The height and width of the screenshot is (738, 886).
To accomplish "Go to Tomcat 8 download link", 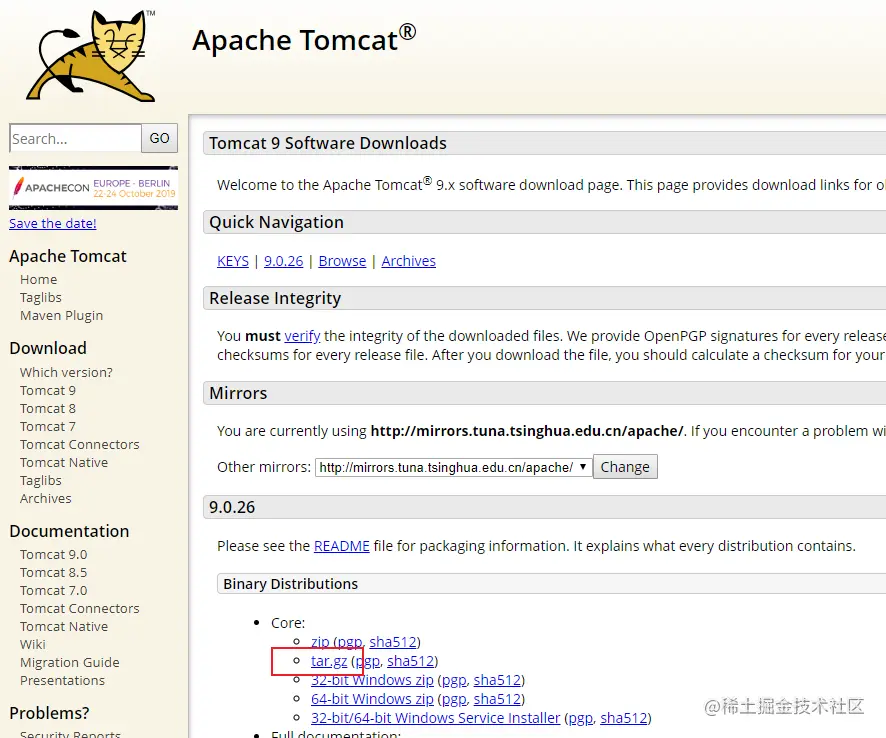I will 47,409.
